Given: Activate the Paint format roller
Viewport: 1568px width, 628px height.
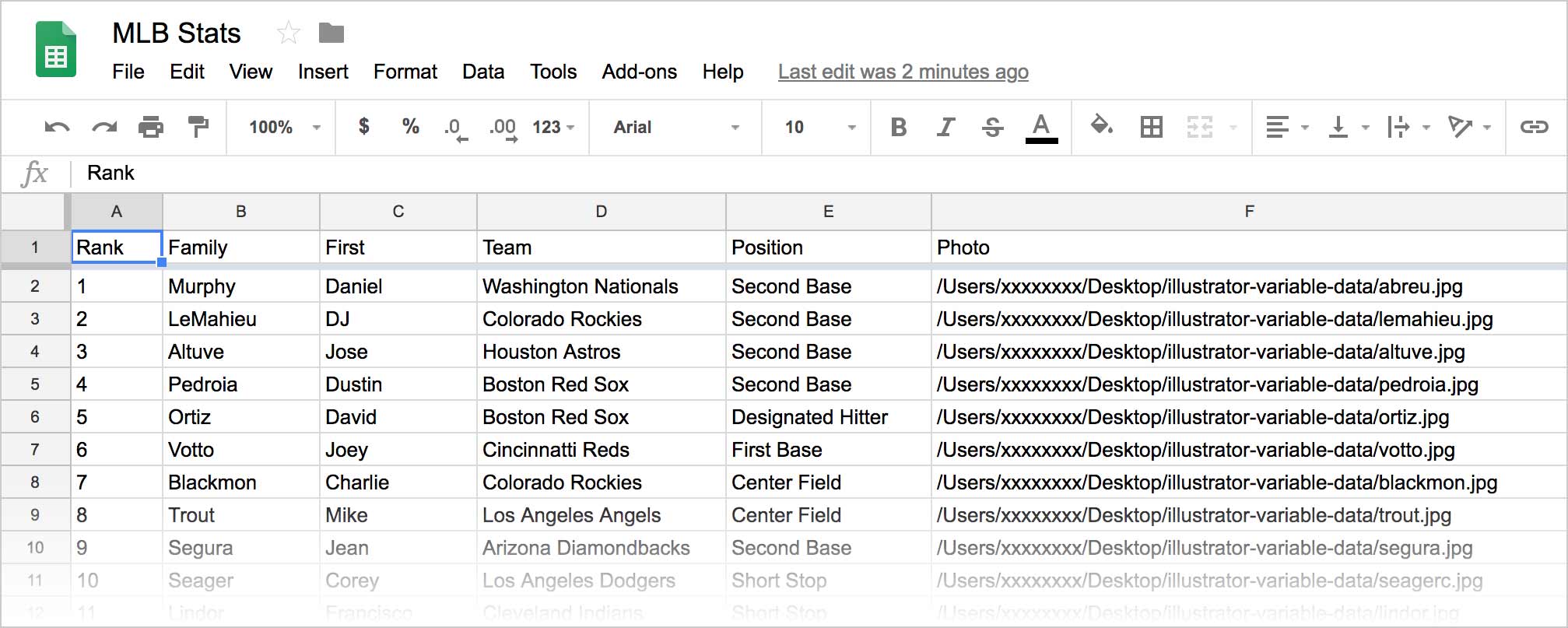Looking at the screenshot, I should click(x=198, y=126).
